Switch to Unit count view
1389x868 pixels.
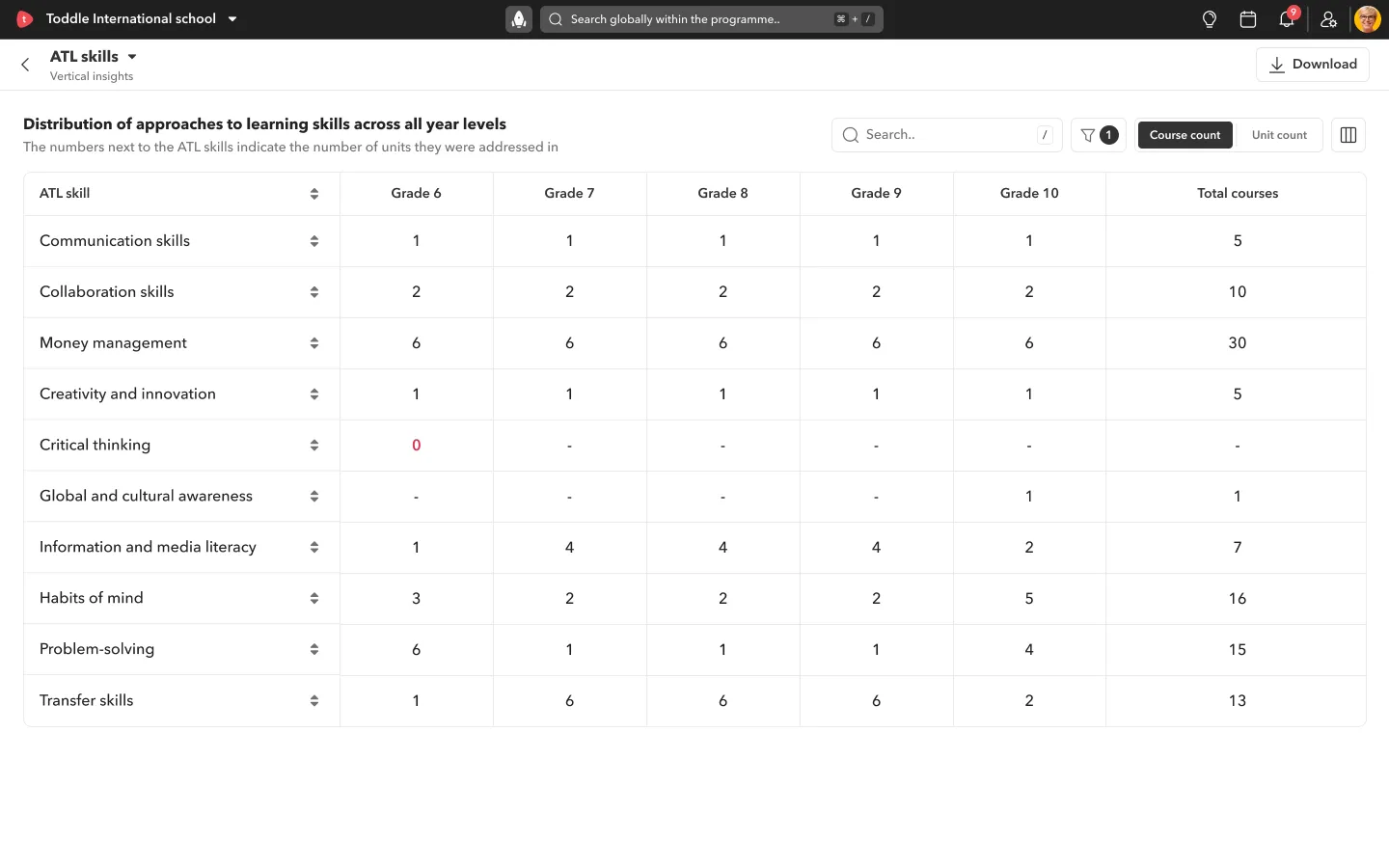pyautogui.click(x=1278, y=135)
